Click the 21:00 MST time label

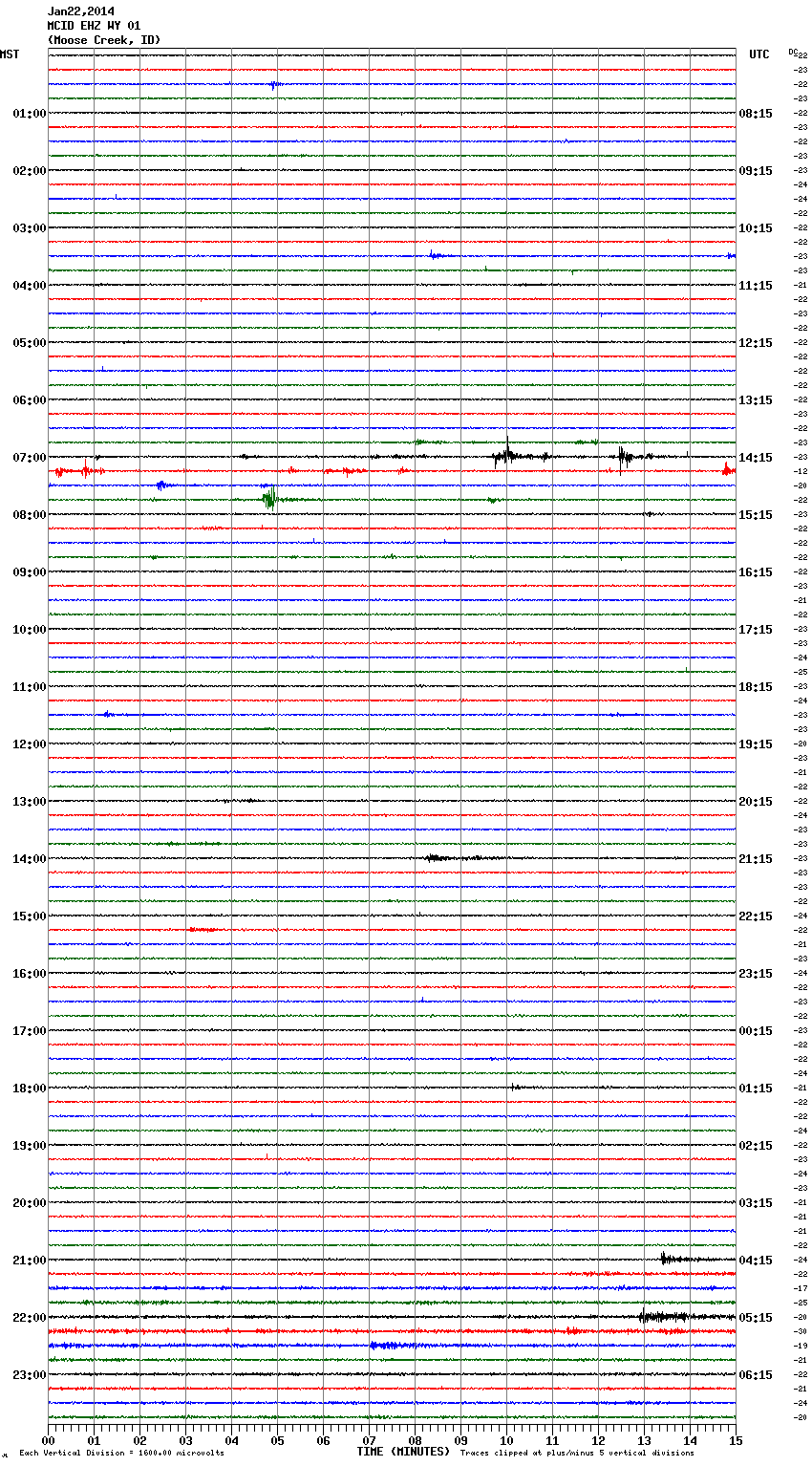30,1261
